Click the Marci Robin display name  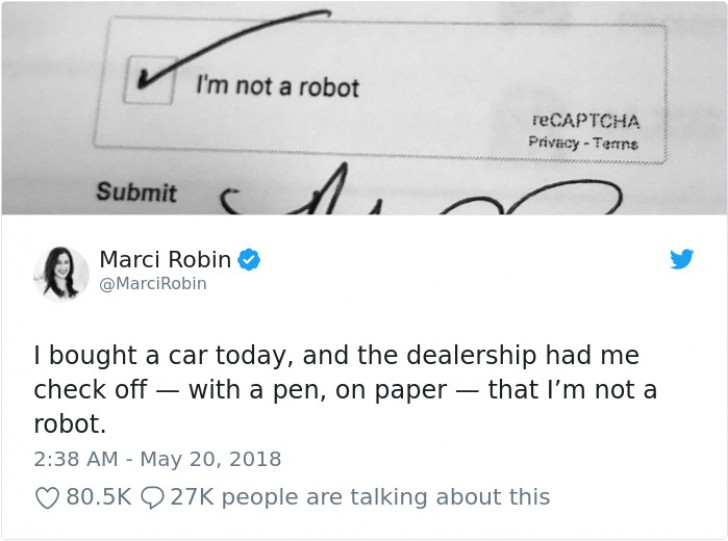(165, 259)
